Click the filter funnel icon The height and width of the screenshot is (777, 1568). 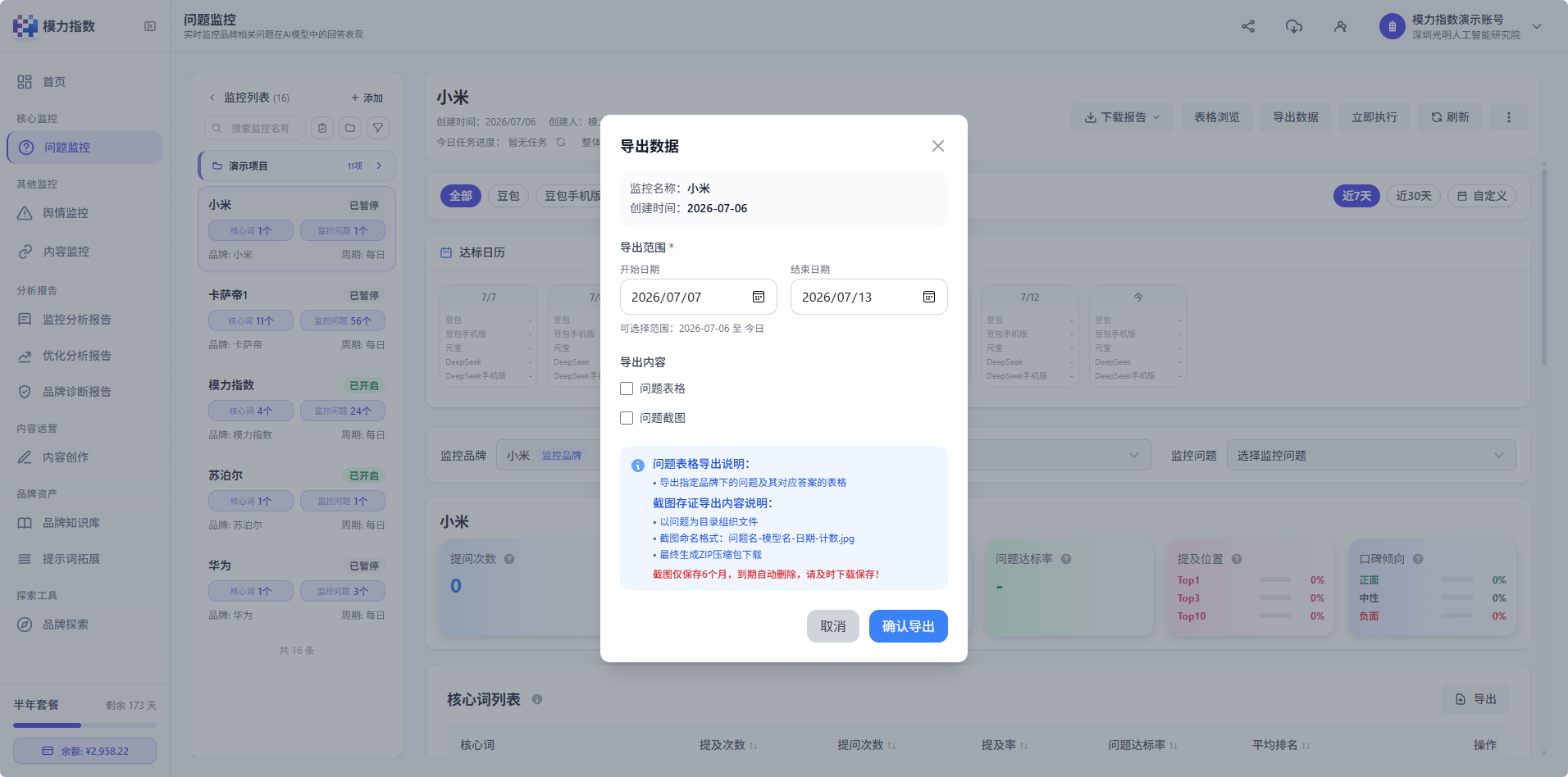(377, 128)
